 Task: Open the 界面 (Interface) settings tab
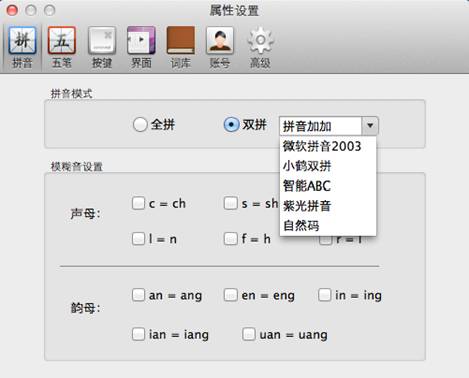(141, 47)
